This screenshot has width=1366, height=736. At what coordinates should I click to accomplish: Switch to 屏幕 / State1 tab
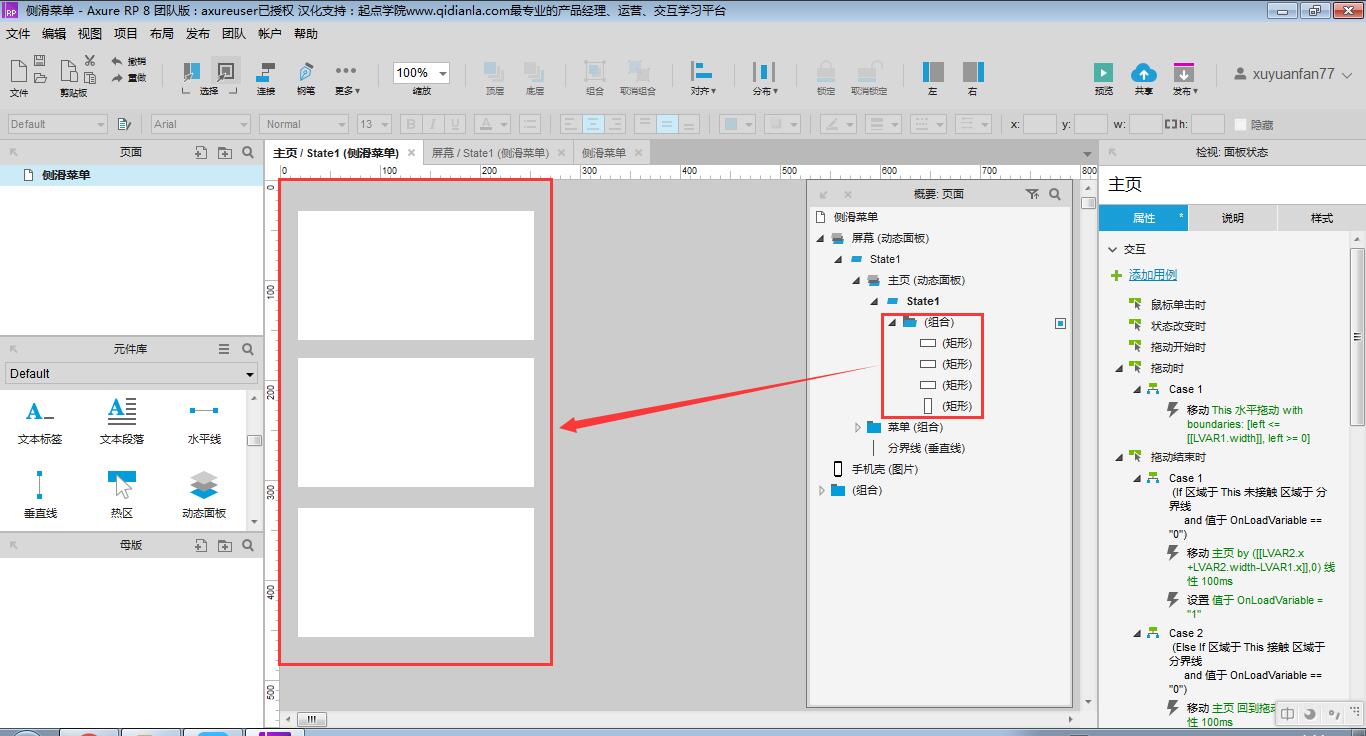(x=490, y=153)
